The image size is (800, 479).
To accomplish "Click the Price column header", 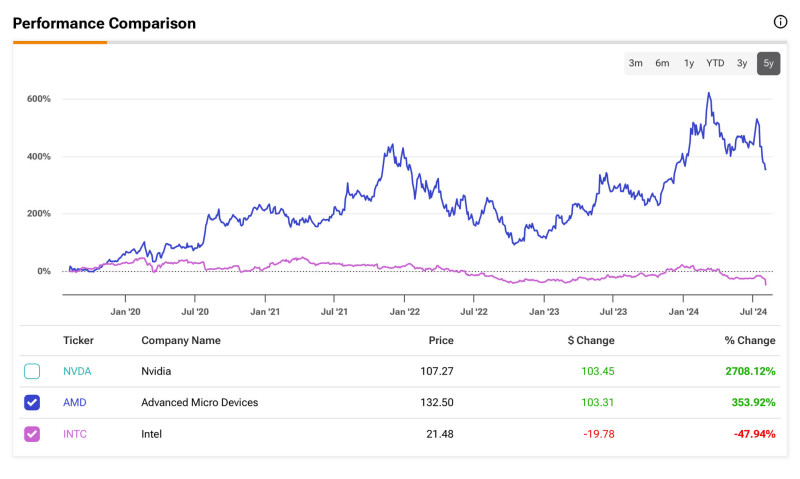I will [441, 340].
